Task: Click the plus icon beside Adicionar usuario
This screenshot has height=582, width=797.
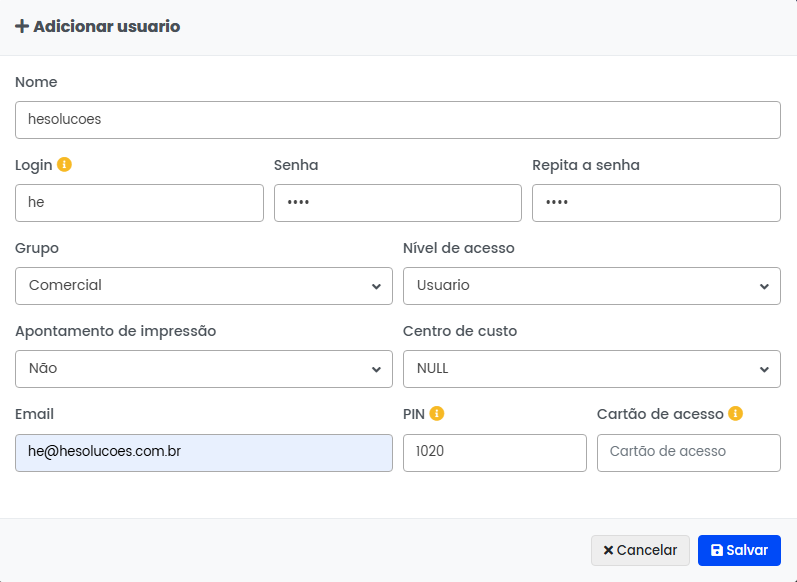Action: (22, 27)
